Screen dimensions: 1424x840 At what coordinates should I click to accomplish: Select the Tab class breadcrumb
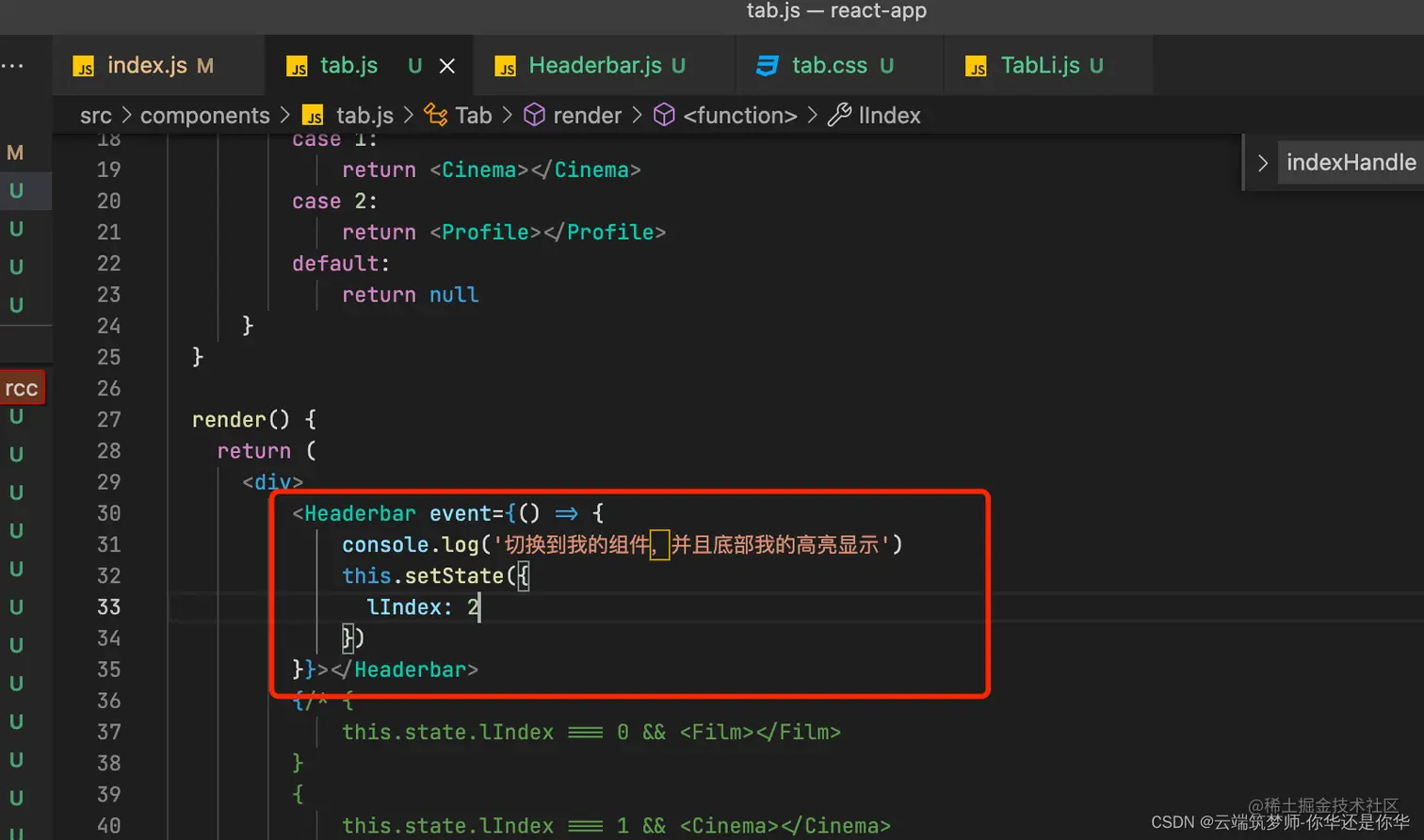coord(474,116)
